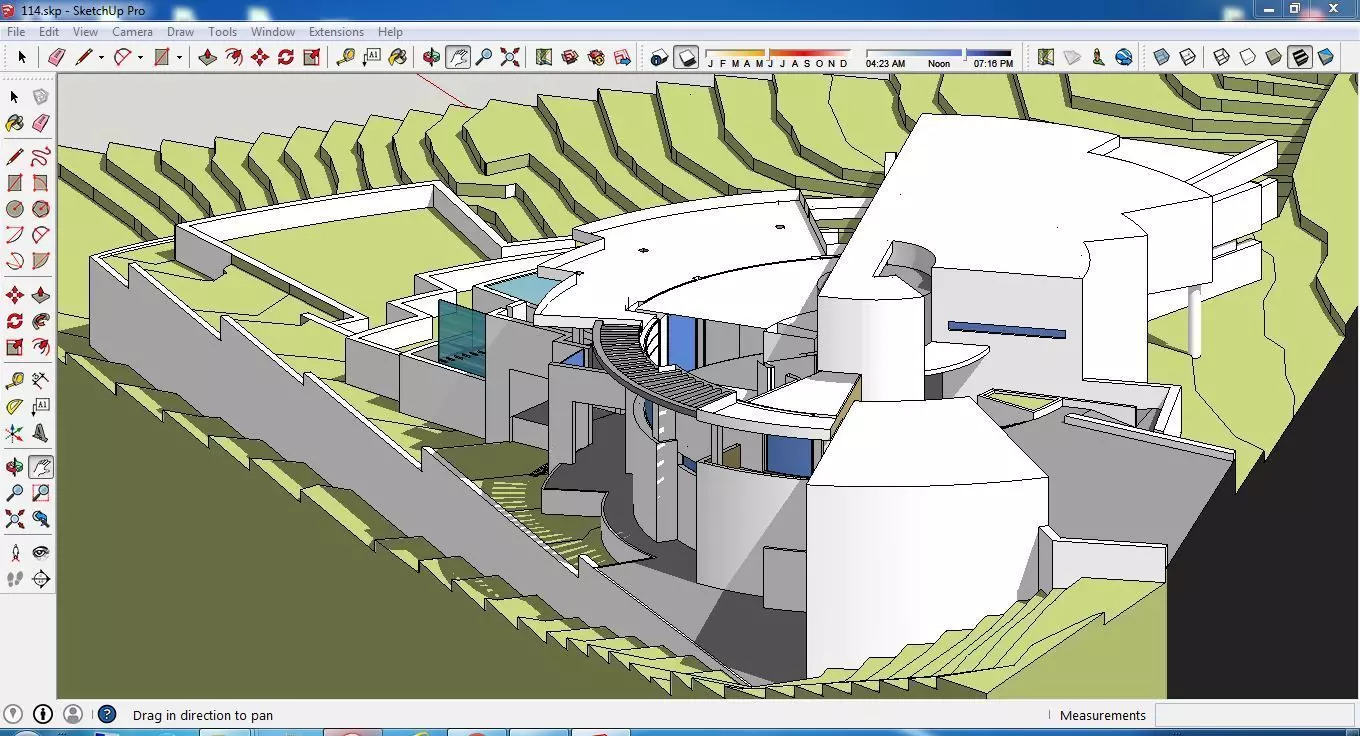This screenshot has height=736, width=1360.
Task: Expand the Shape tool dropdown arrow
Action: pos(179,57)
